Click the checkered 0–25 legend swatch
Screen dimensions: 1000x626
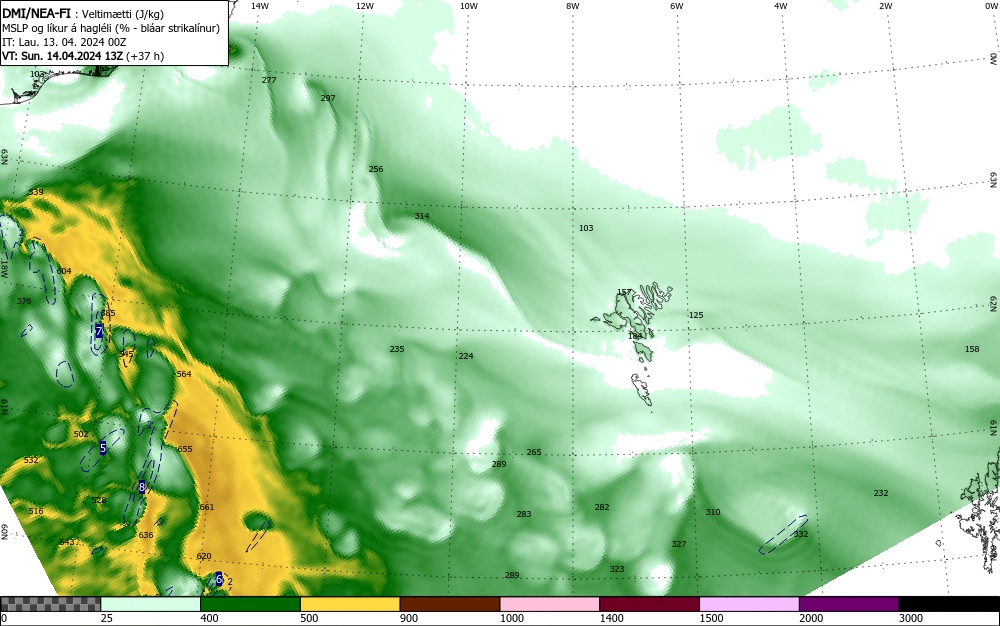[50, 604]
